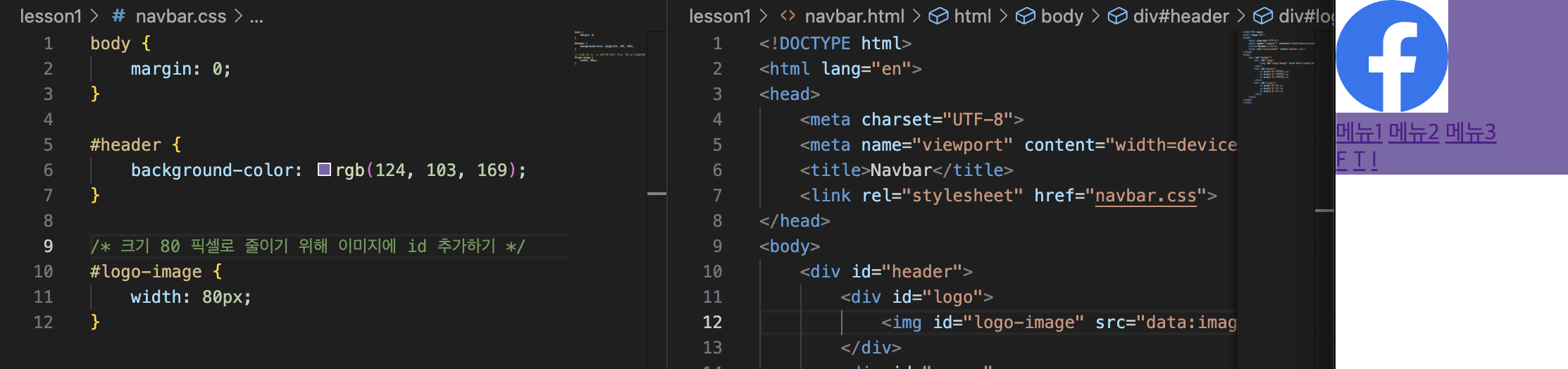Click the '#header' selector in CSS

point(125,144)
